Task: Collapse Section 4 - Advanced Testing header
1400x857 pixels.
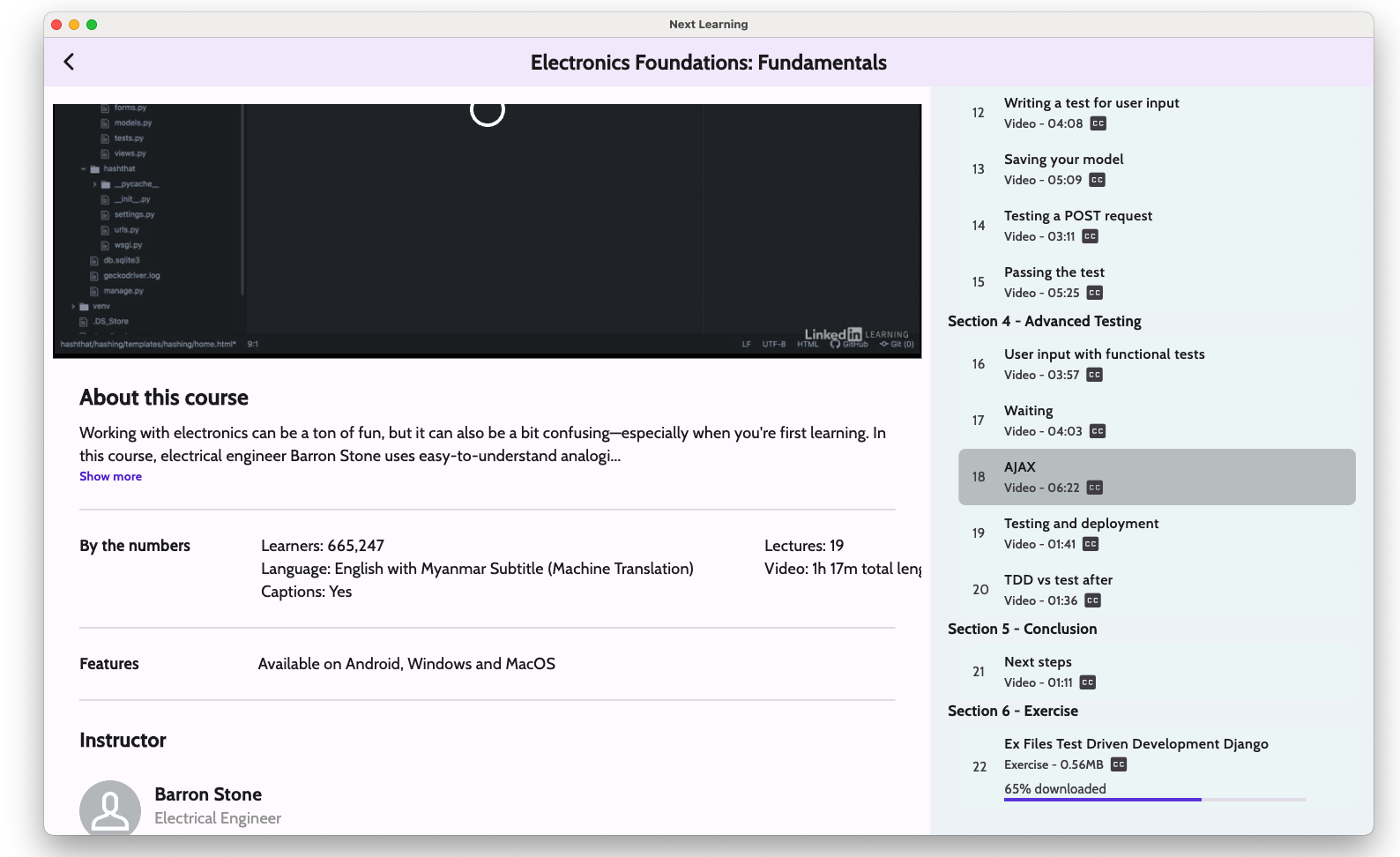Action: [1044, 321]
